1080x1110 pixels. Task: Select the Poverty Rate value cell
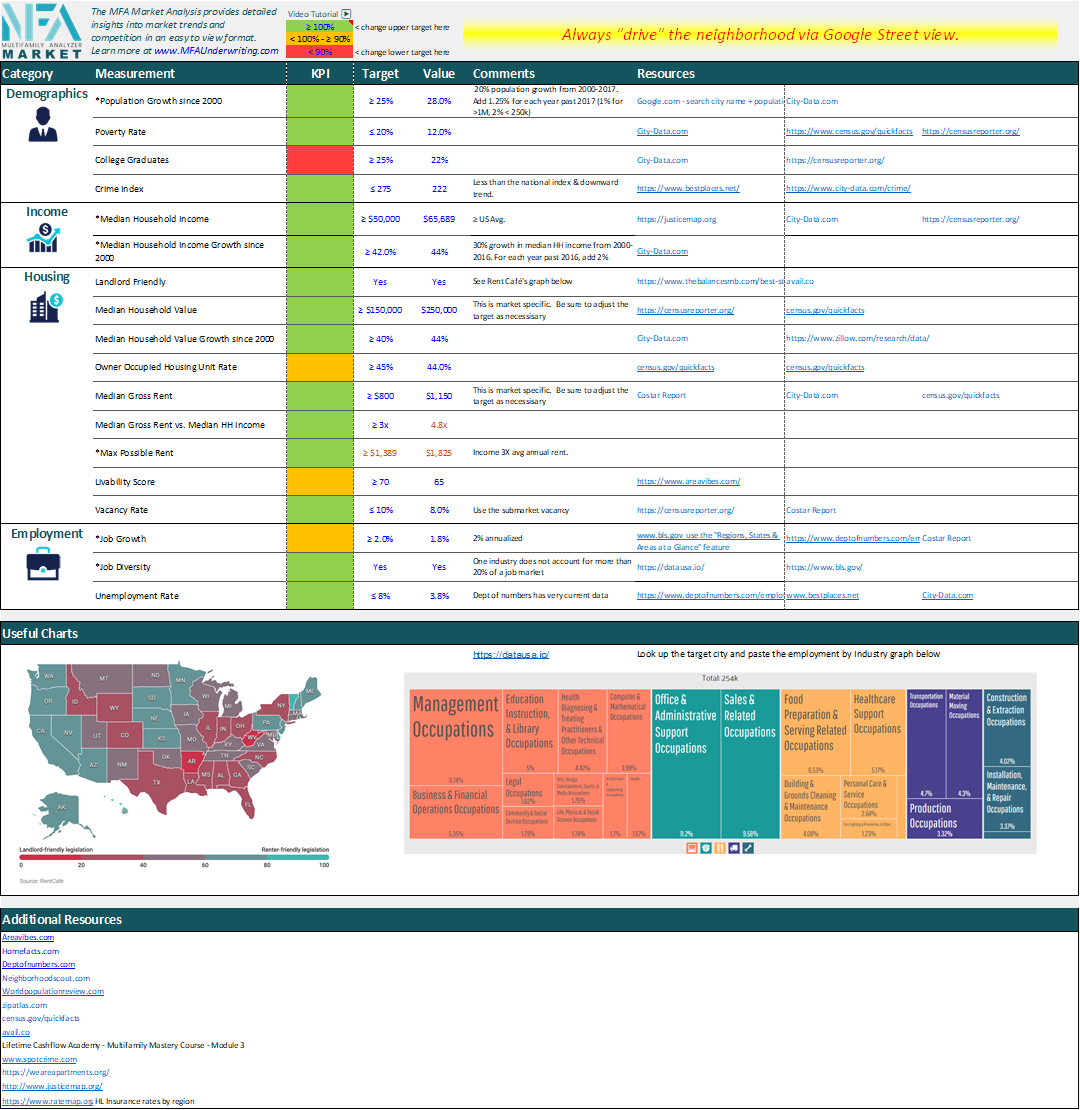(438, 132)
